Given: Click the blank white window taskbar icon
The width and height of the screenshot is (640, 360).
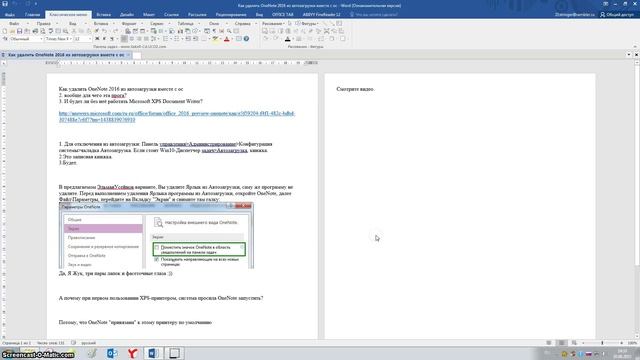Looking at the screenshot, I should click(x=174, y=353).
